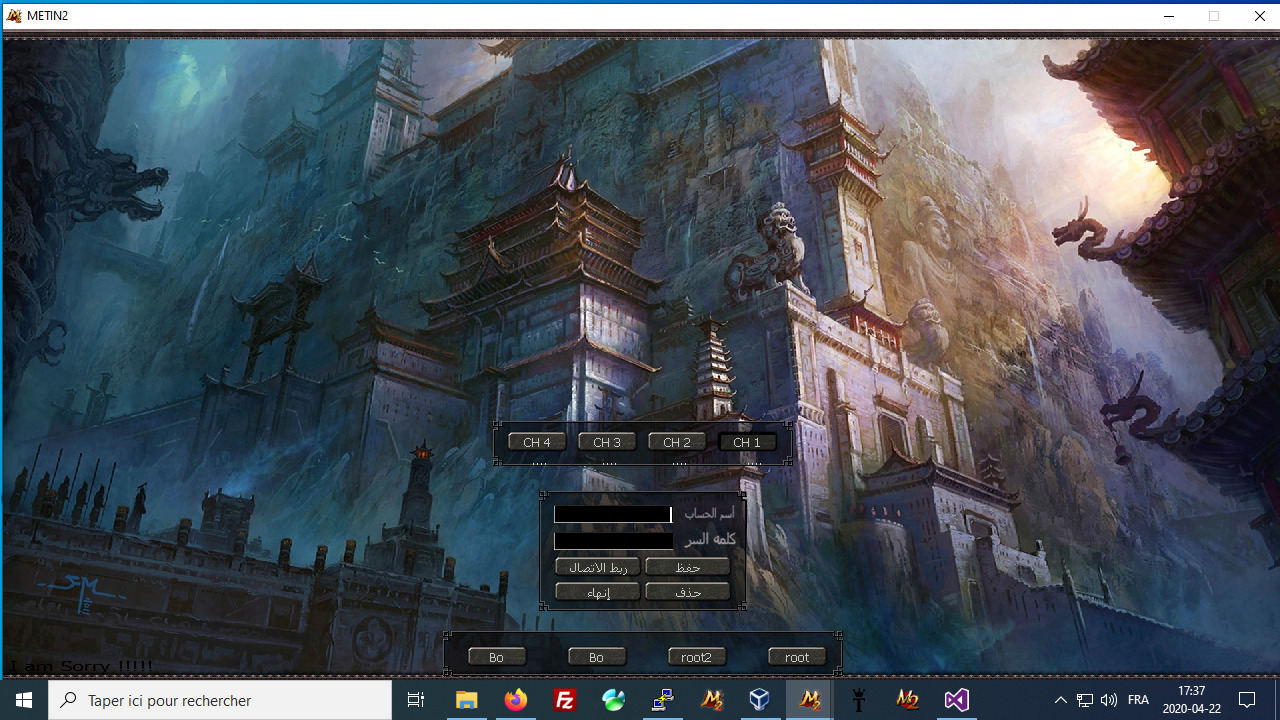Select channel CH 2
This screenshot has height=720, width=1280.
(x=677, y=442)
